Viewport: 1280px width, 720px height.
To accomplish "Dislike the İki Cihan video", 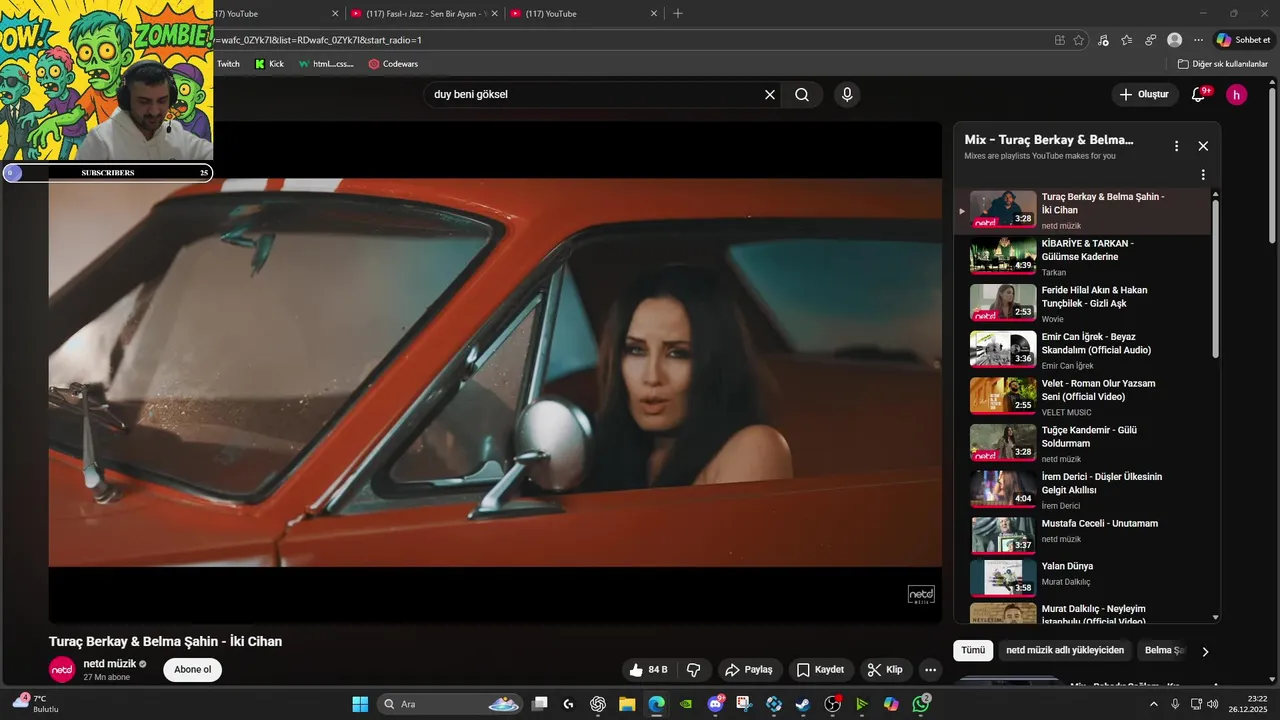I will click(694, 670).
